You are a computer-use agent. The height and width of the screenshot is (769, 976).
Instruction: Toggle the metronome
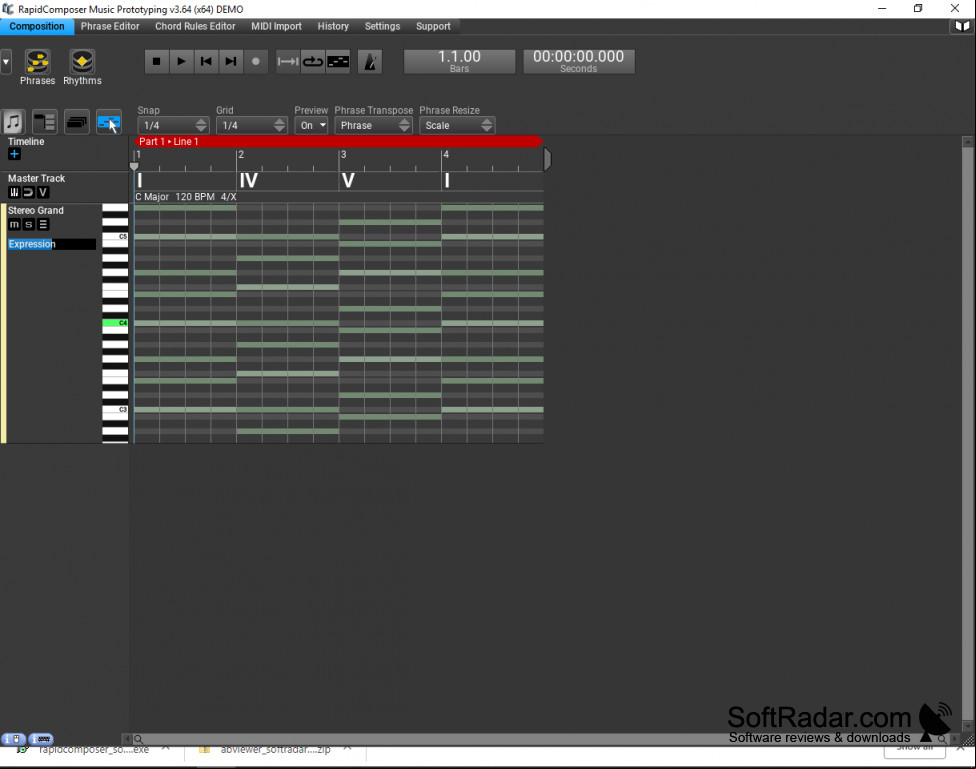(370, 61)
